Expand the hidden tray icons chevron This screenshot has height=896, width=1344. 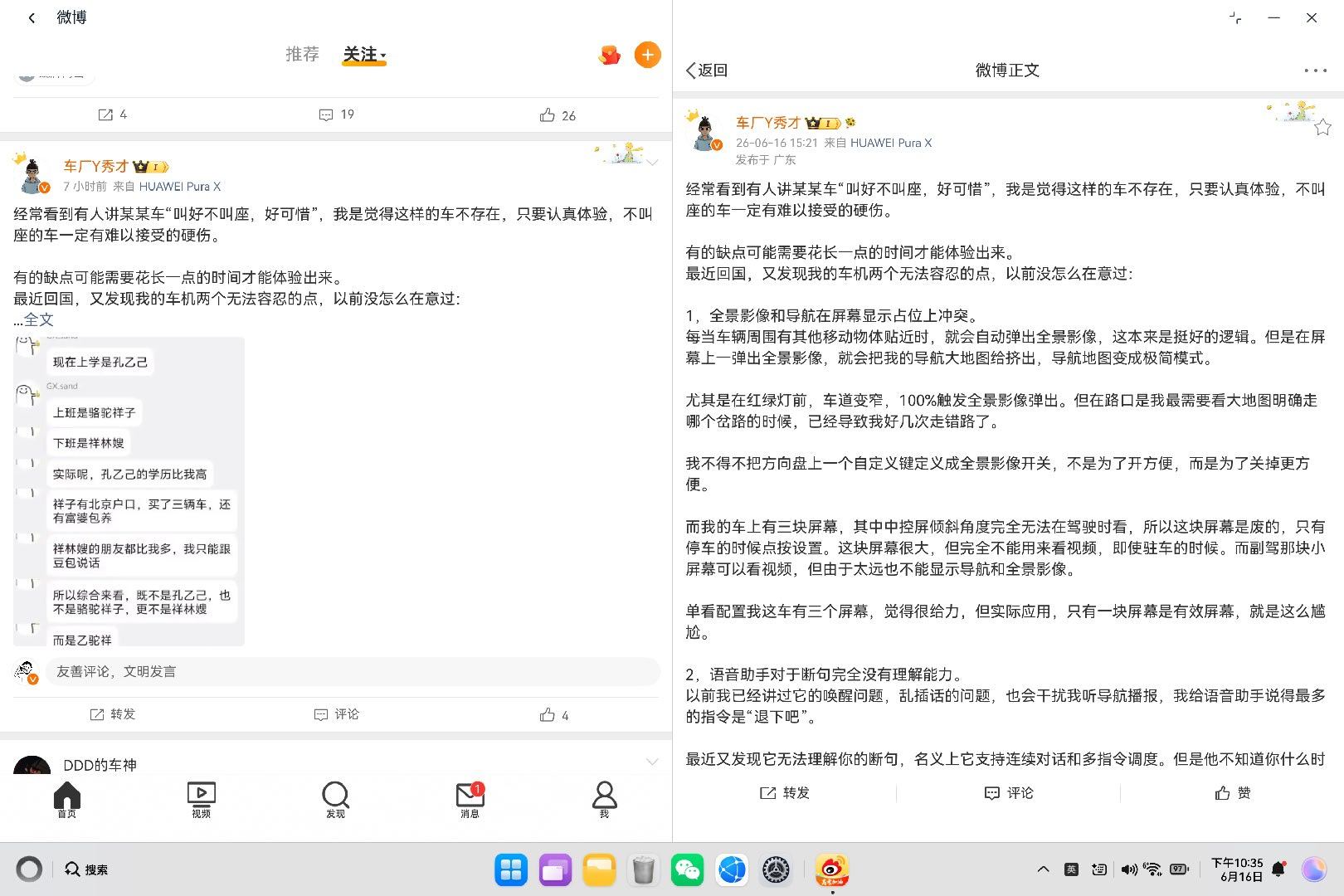(x=1043, y=869)
